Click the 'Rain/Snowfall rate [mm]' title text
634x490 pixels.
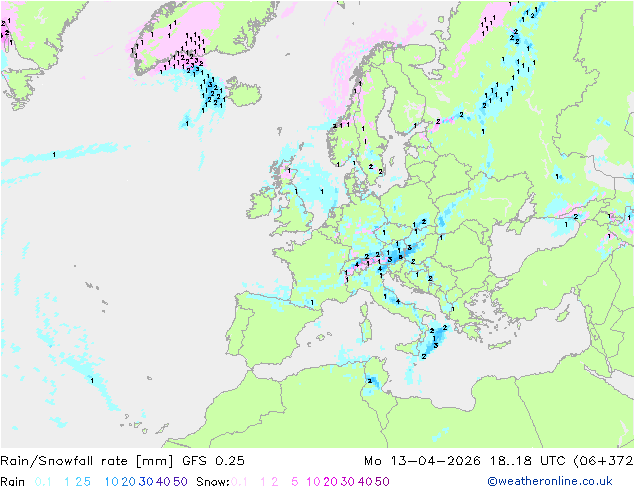(87, 461)
